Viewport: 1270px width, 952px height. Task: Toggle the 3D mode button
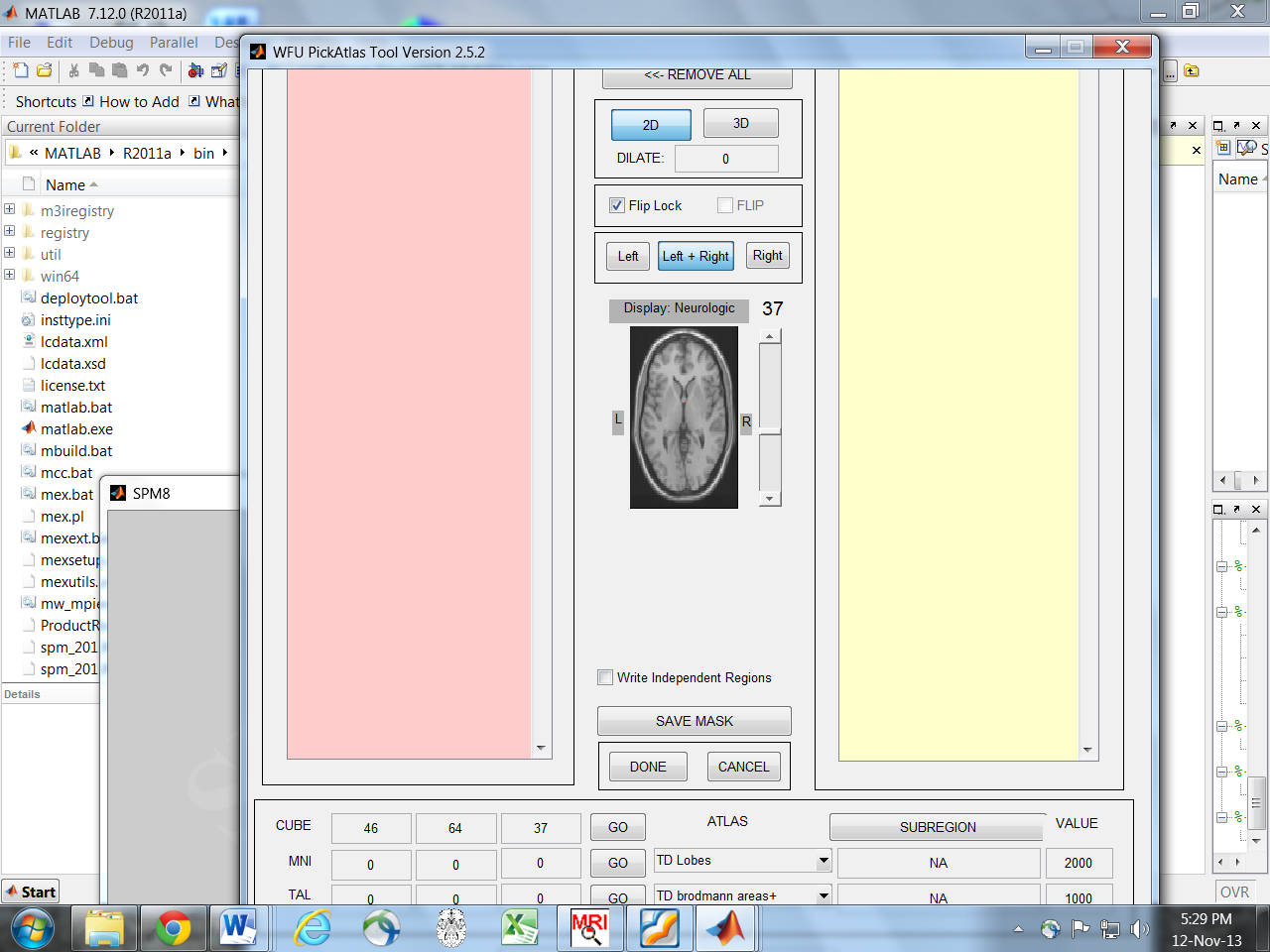[740, 124]
